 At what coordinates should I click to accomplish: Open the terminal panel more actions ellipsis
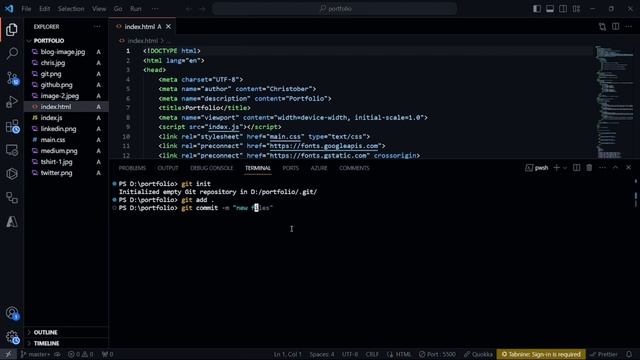602,168
